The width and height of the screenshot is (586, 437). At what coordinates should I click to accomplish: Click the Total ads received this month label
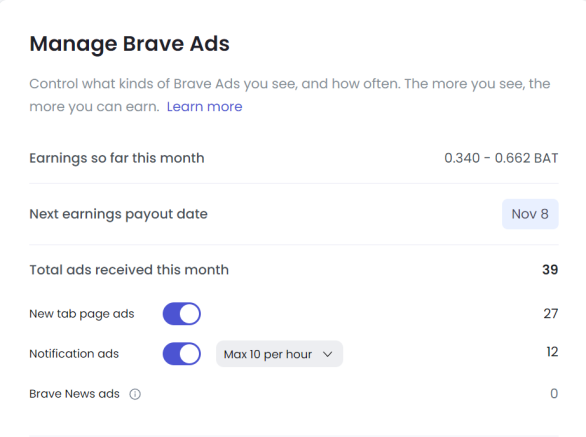tap(129, 270)
